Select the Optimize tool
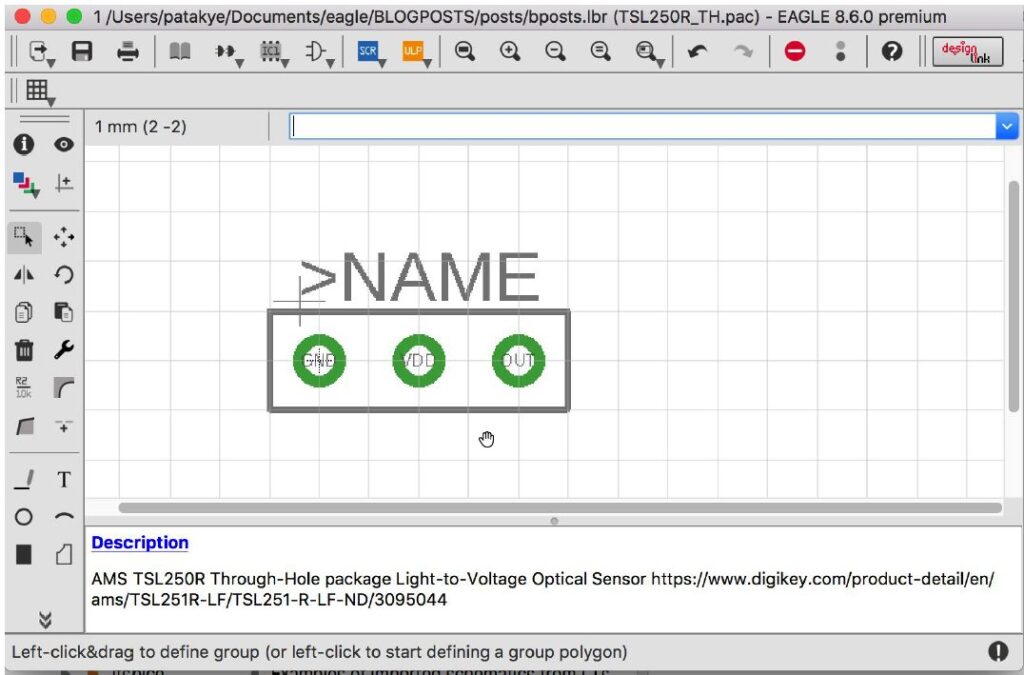This screenshot has height=675, width=1024. click(63, 426)
